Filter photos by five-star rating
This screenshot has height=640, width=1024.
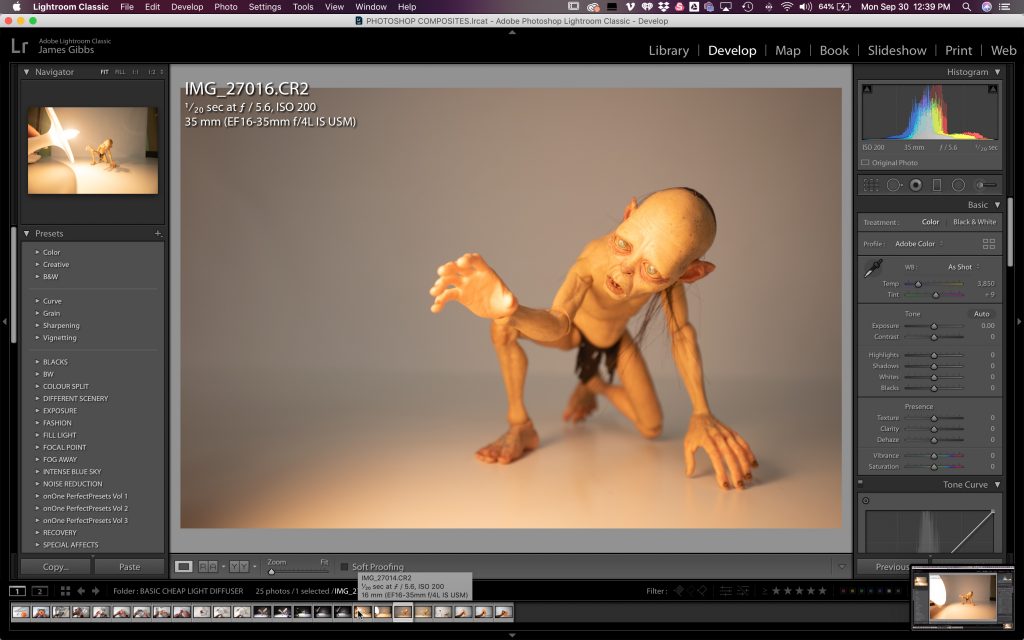(822, 591)
